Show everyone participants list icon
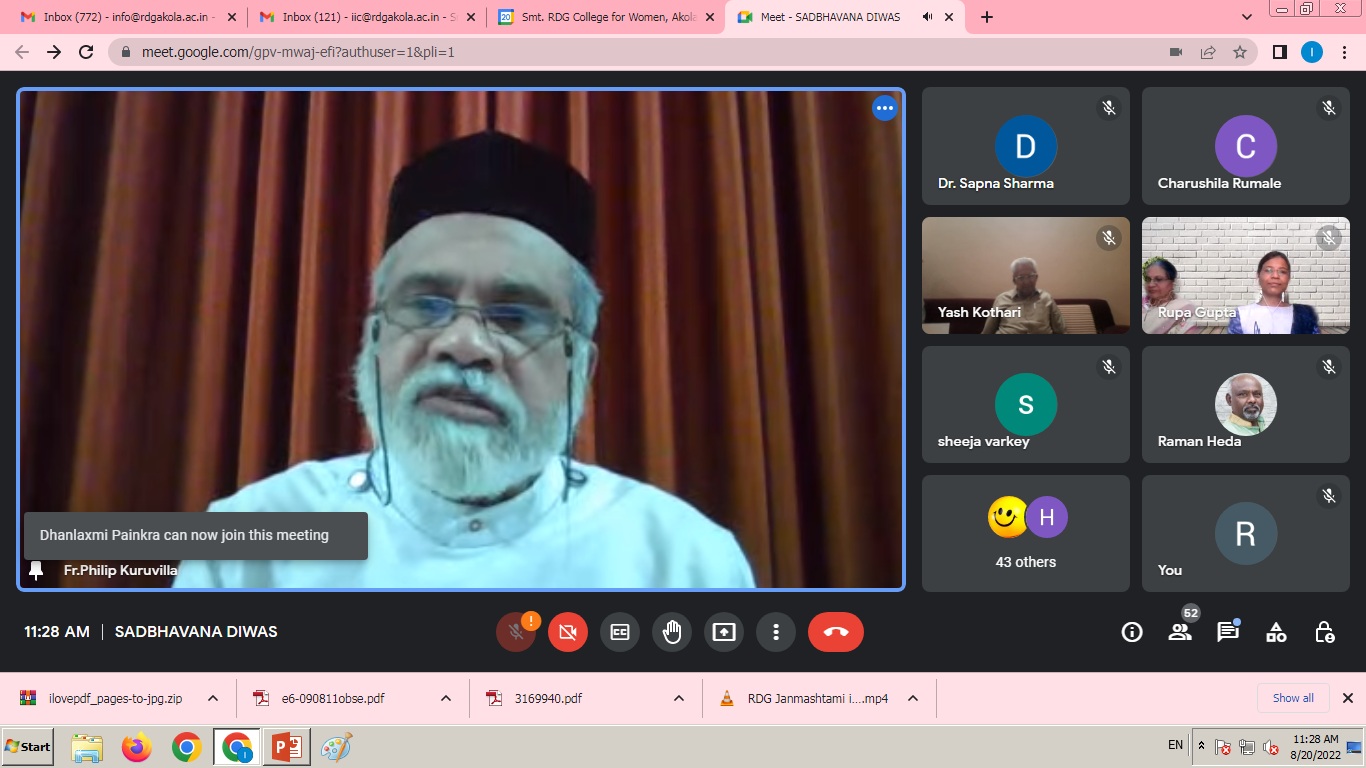Image resolution: width=1366 pixels, height=768 pixels. (x=1180, y=632)
